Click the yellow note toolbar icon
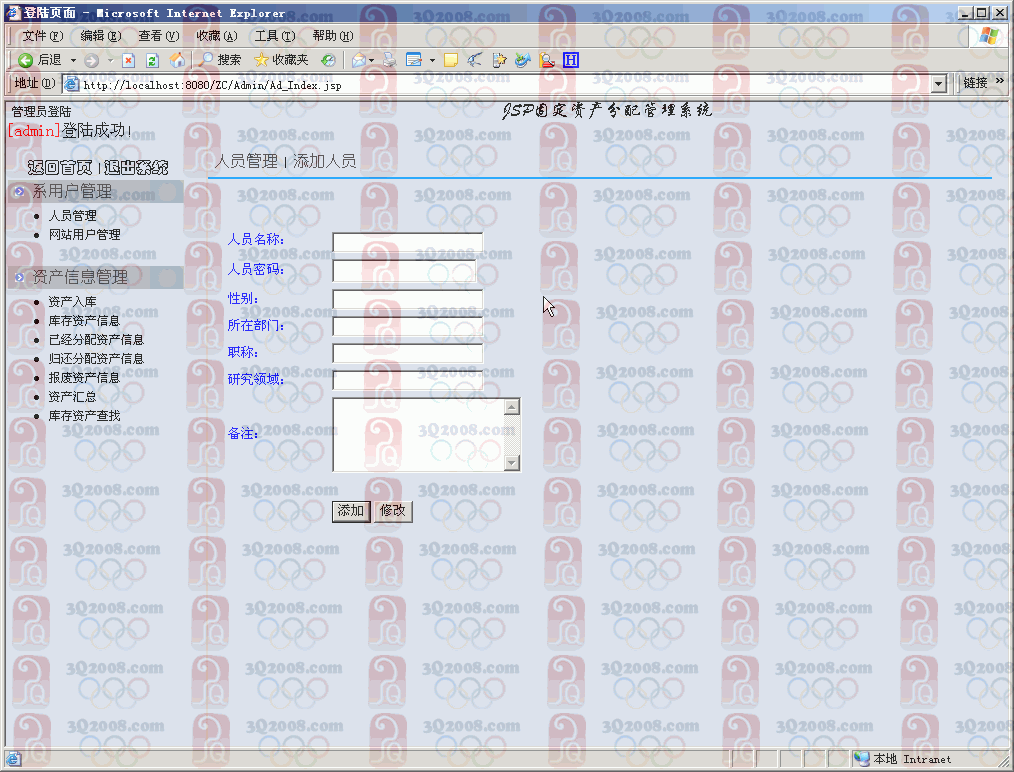1014x772 pixels. (x=451, y=60)
